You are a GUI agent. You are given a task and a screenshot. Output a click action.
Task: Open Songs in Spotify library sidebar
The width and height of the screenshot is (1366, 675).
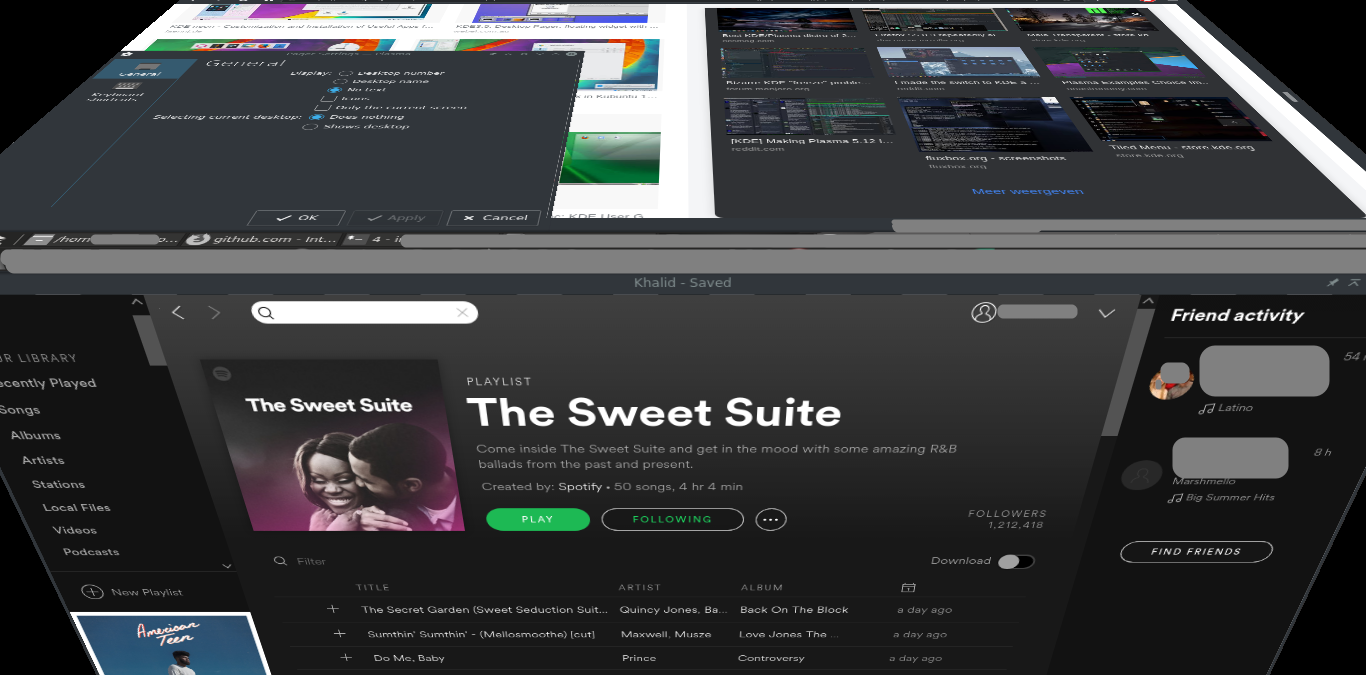coord(20,410)
